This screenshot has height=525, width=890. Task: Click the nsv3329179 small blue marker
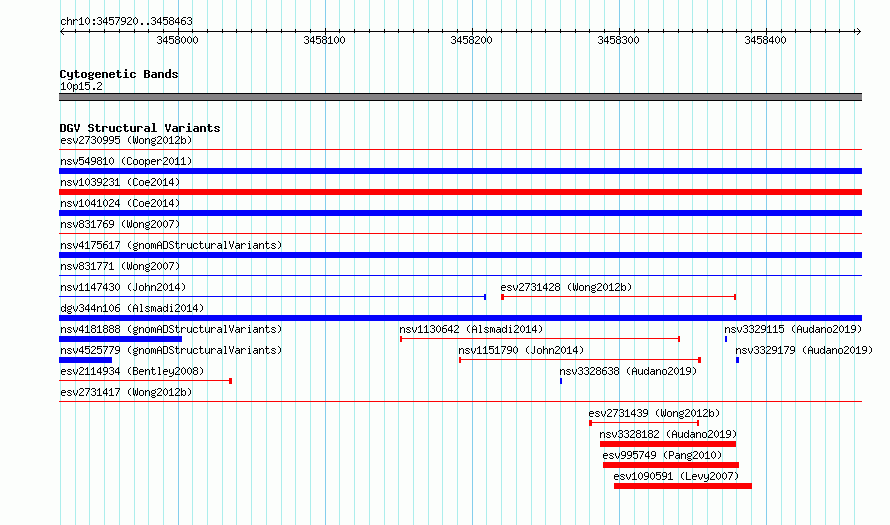(x=737, y=360)
